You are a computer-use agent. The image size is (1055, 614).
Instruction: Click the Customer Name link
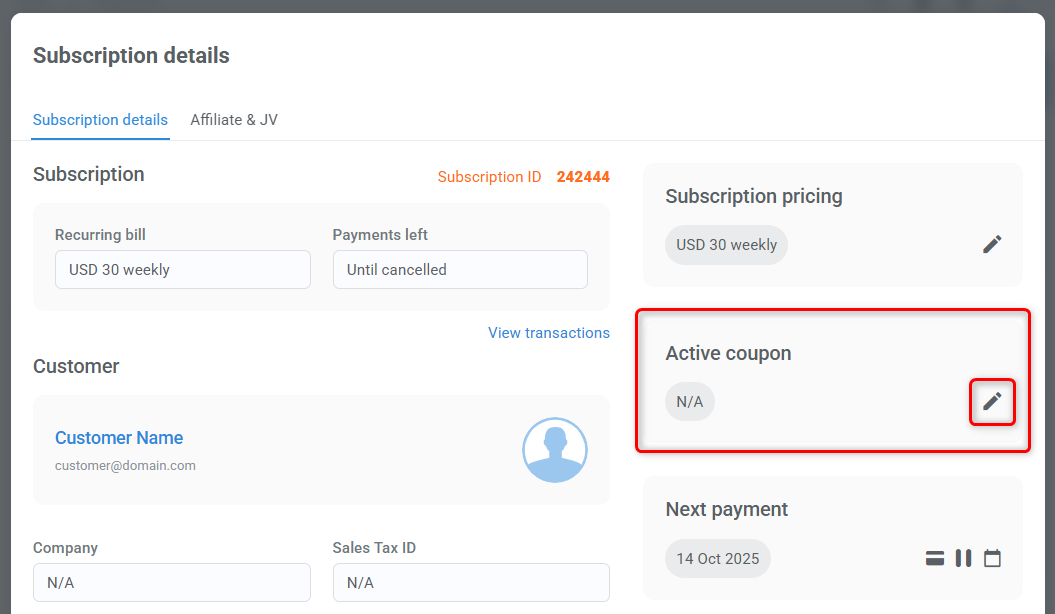click(119, 437)
